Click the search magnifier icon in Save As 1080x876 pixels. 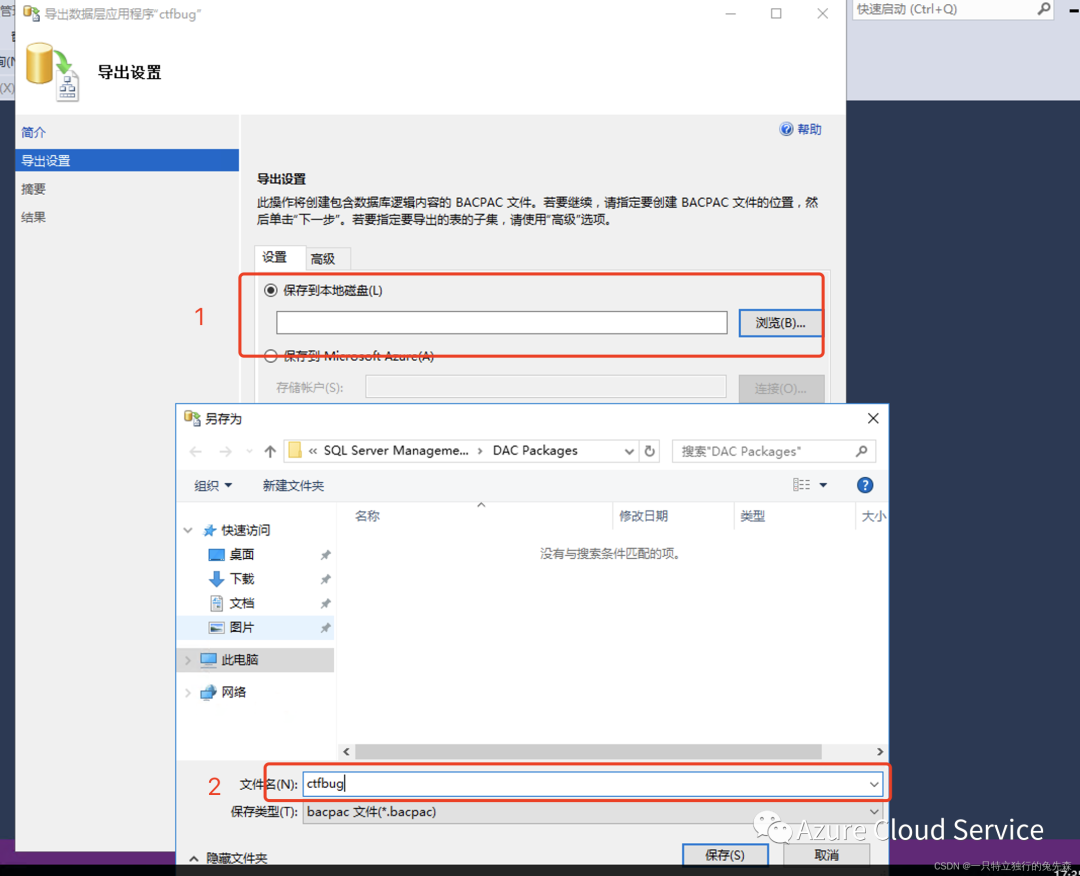(x=862, y=451)
